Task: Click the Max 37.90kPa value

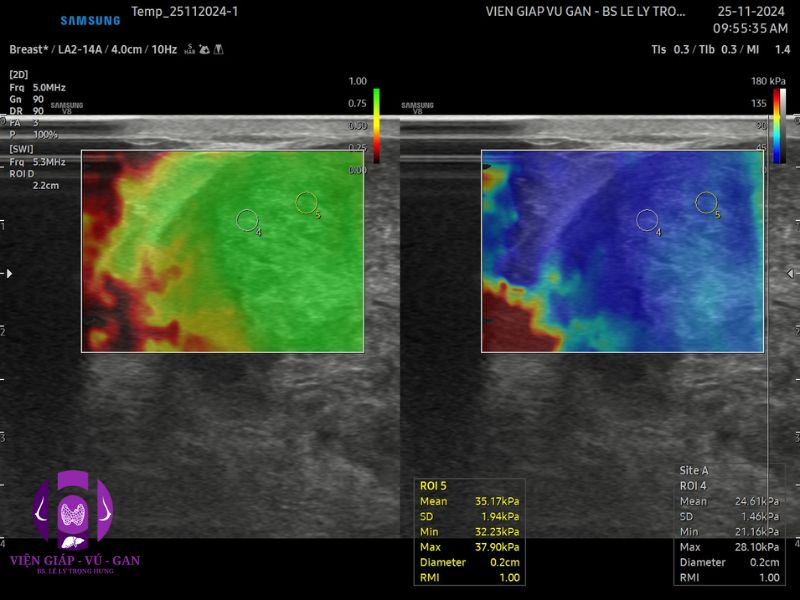Action: coord(497,547)
